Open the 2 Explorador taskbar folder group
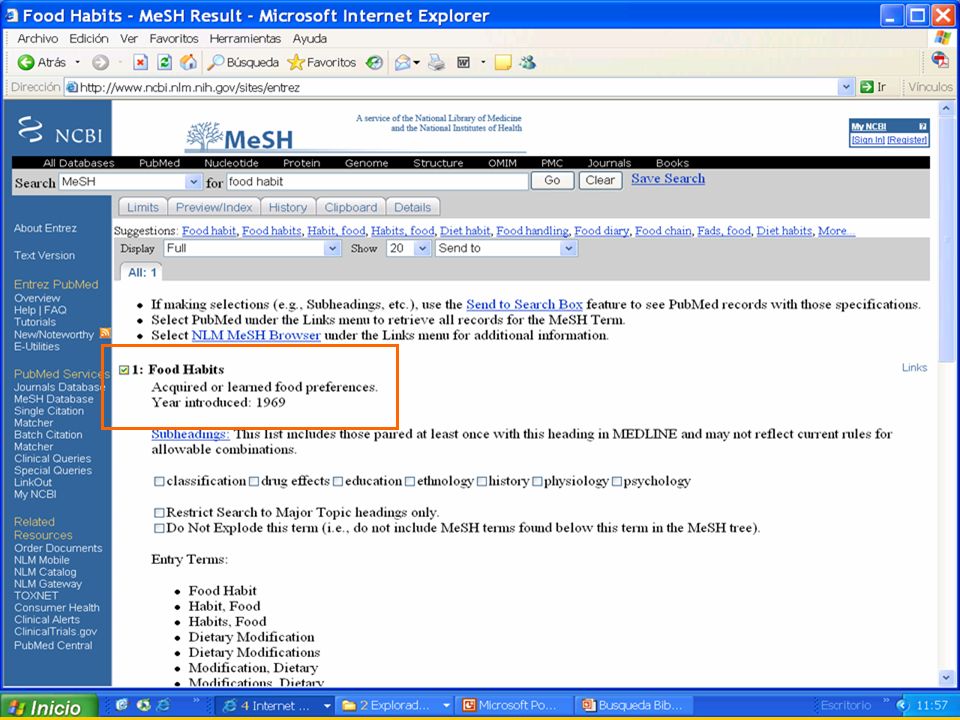 coord(392,705)
